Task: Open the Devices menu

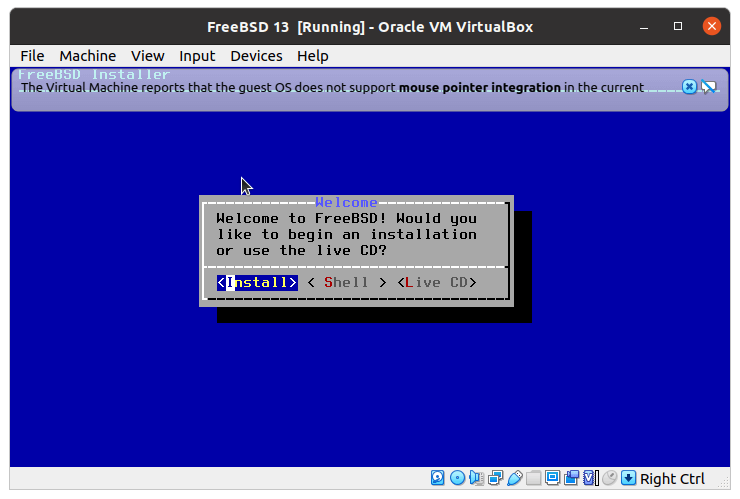Action: (x=256, y=56)
